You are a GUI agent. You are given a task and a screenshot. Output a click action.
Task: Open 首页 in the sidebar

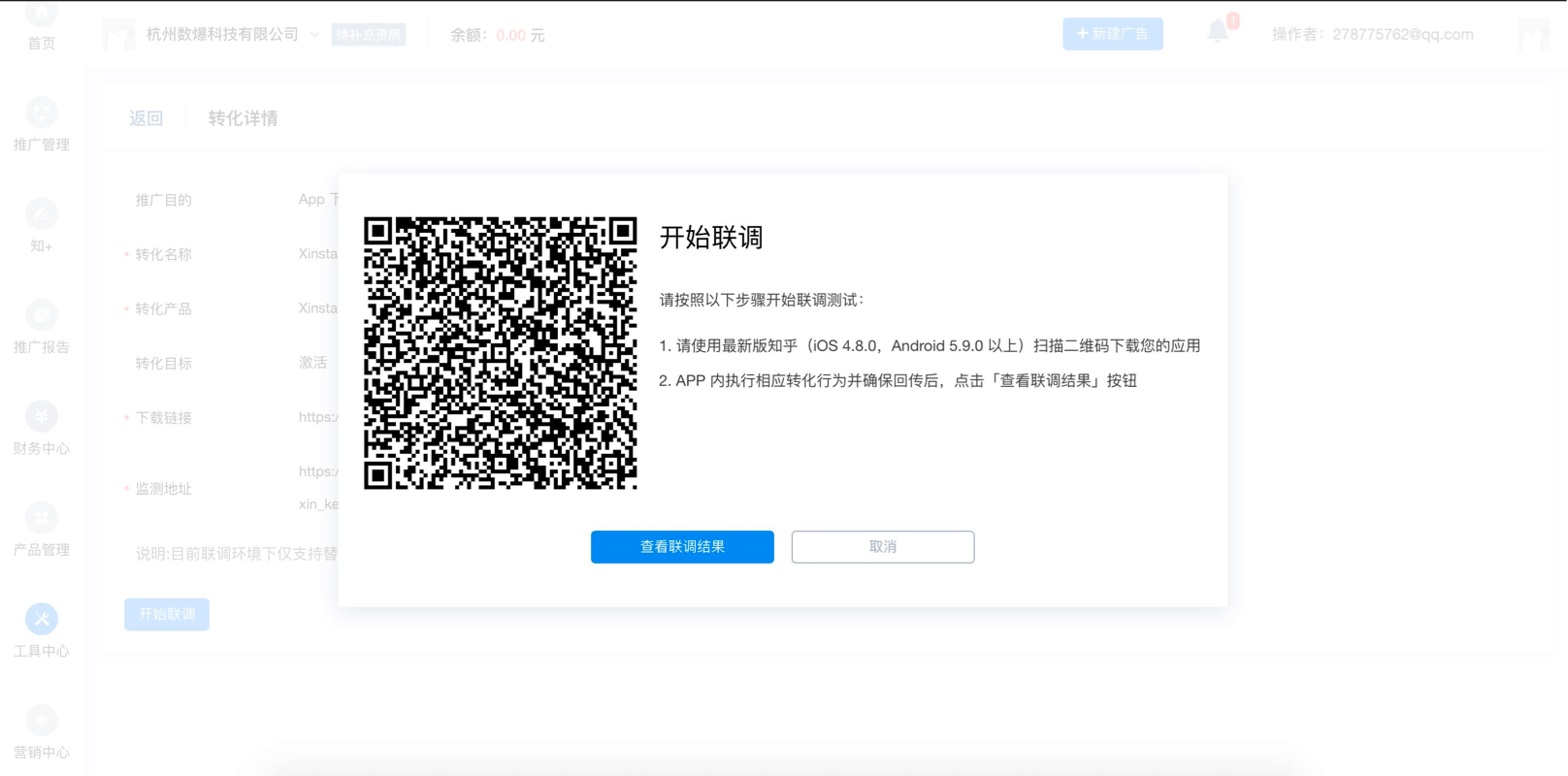tap(42, 27)
